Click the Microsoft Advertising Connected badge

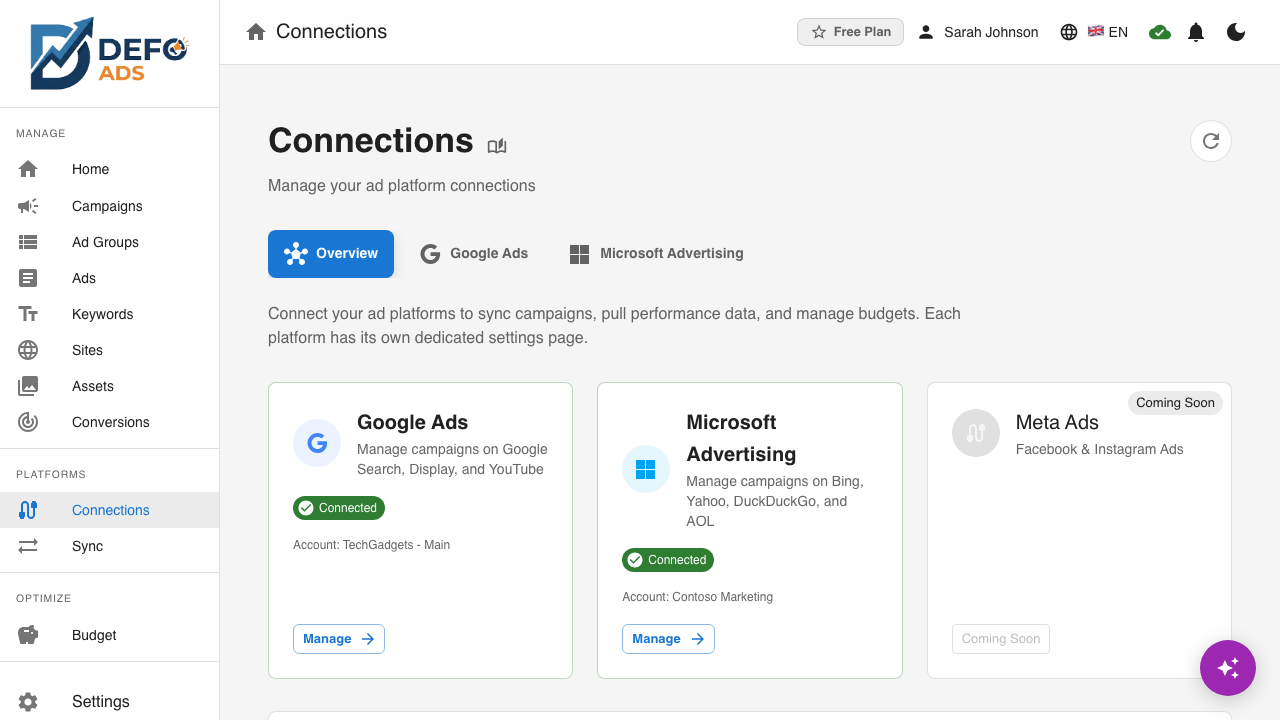click(x=668, y=560)
